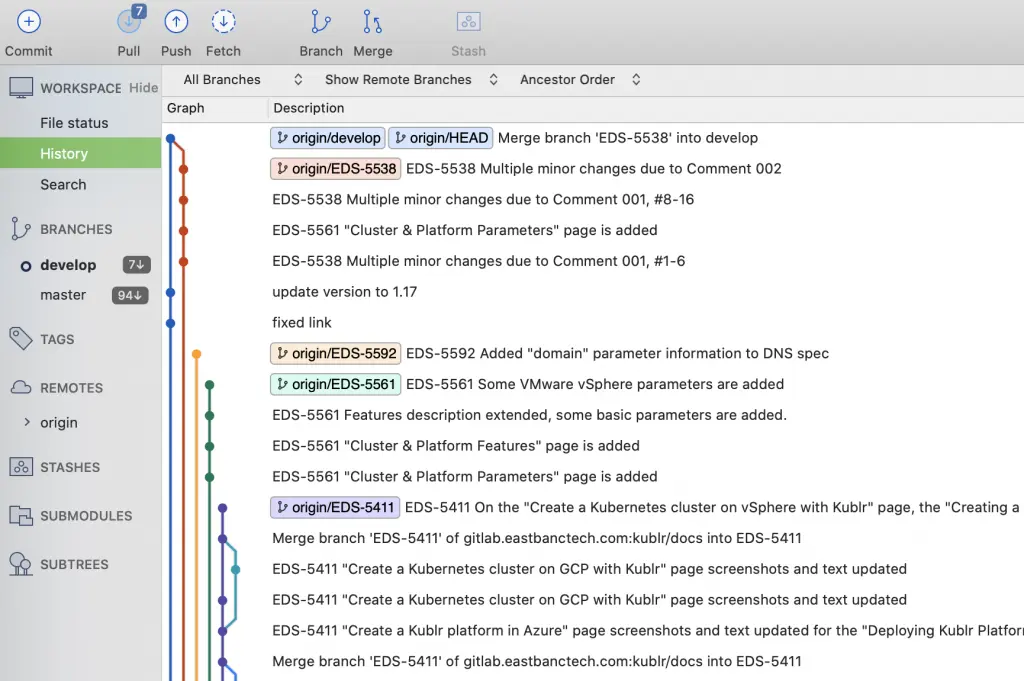The image size is (1024, 681).
Task: Click the blue graph node of the top commit
Action: pos(170,138)
